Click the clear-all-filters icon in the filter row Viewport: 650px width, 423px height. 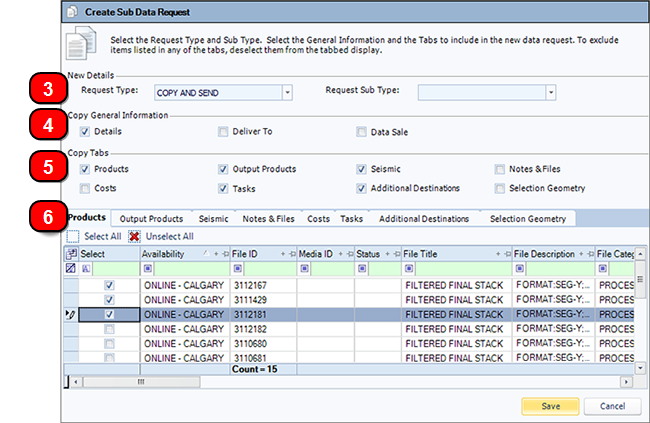tap(70, 268)
